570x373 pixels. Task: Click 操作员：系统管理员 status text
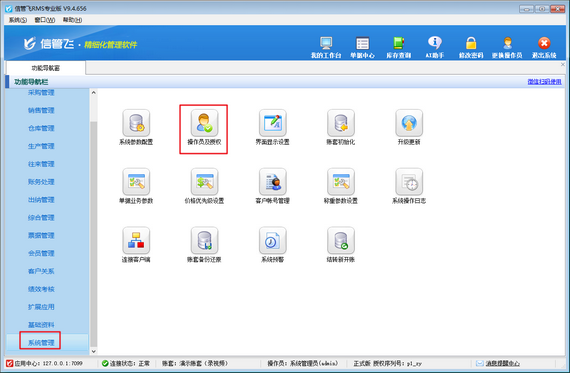pos(303,363)
